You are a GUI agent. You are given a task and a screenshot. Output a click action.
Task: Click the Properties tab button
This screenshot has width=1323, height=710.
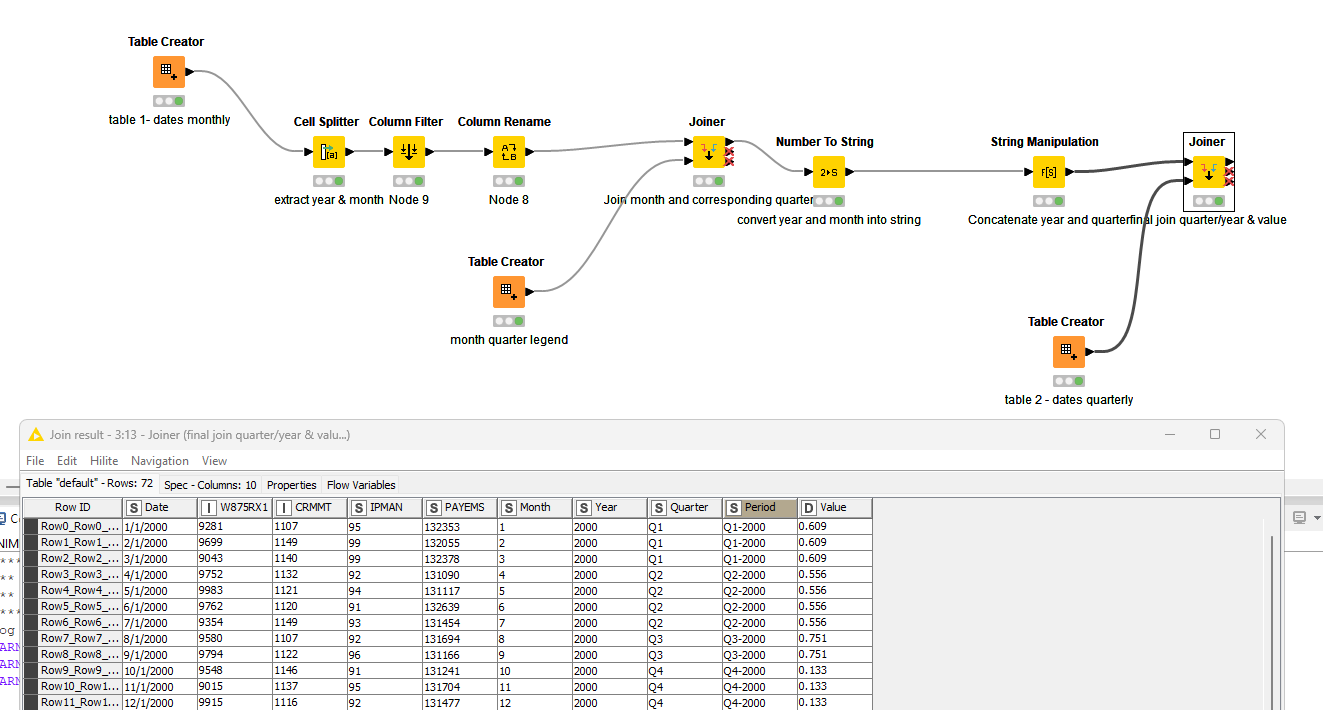[291, 485]
